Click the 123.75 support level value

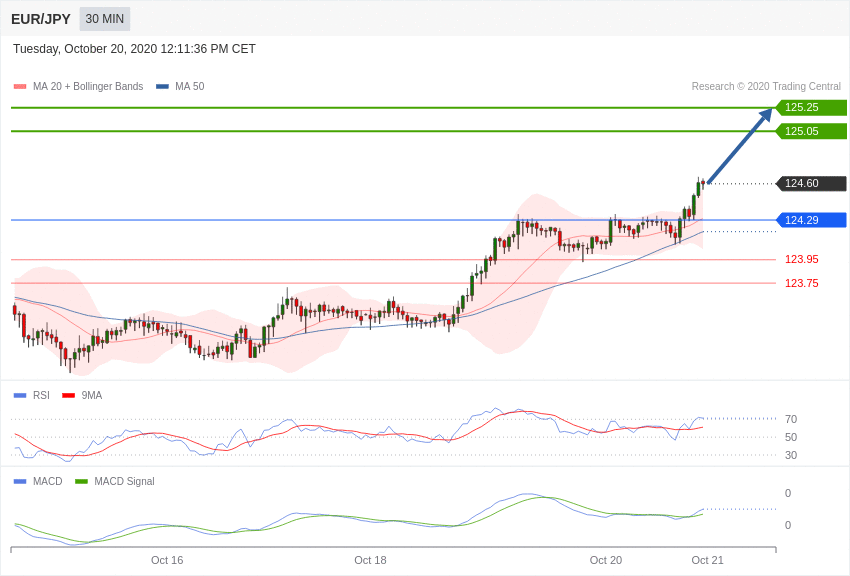coord(802,283)
